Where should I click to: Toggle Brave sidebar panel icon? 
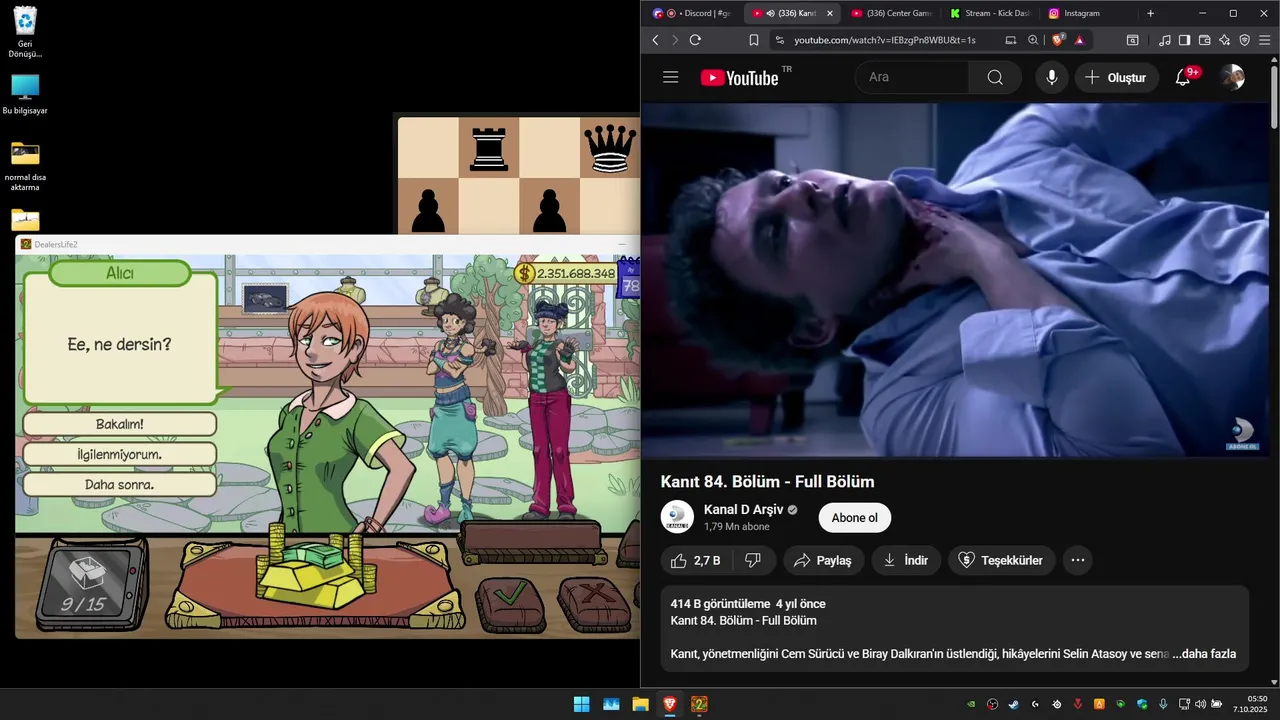tap(1184, 40)
